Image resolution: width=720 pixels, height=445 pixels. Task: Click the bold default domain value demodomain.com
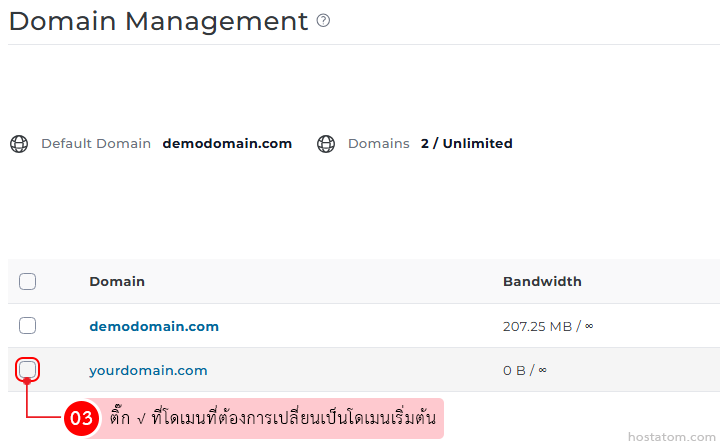tap(227, 144)
